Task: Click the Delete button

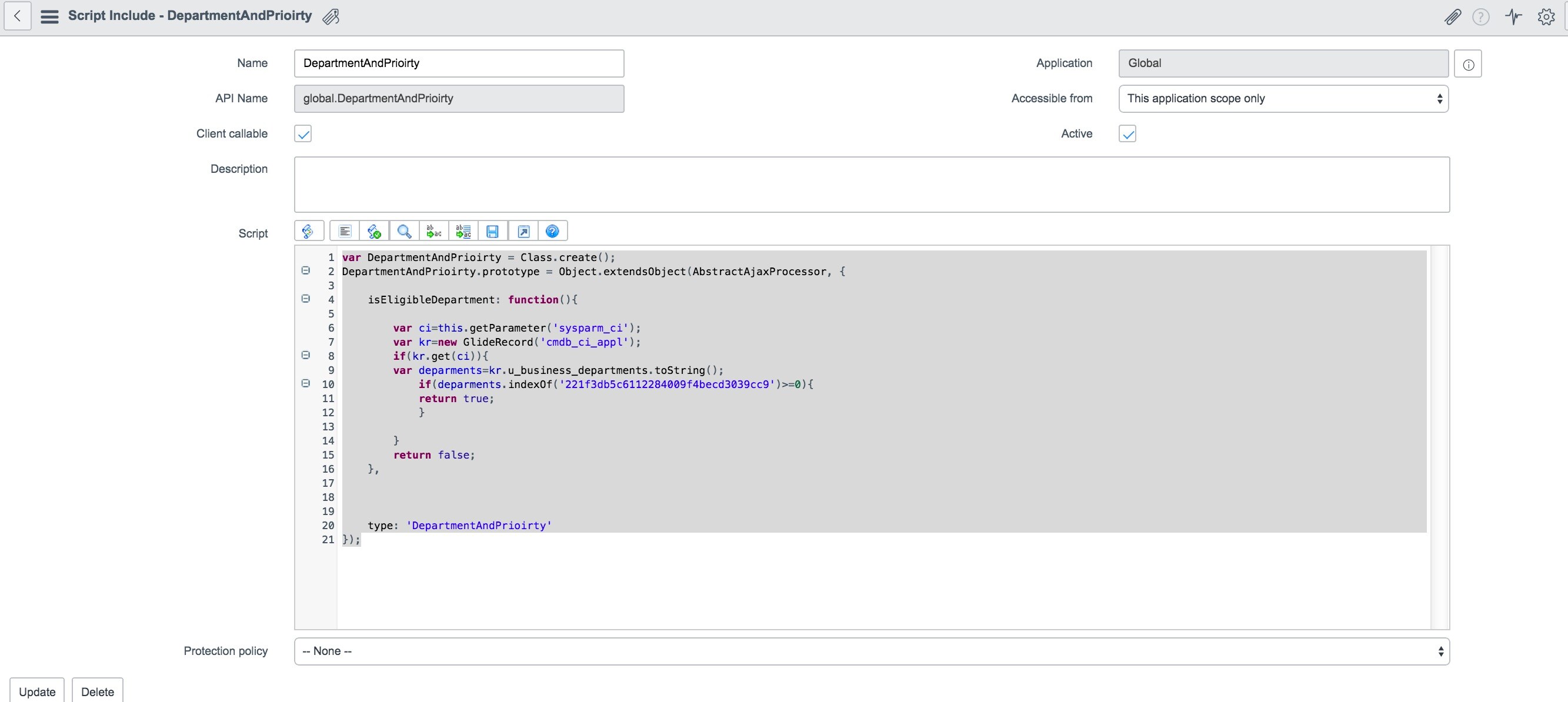Action: [x=98, y=691]
